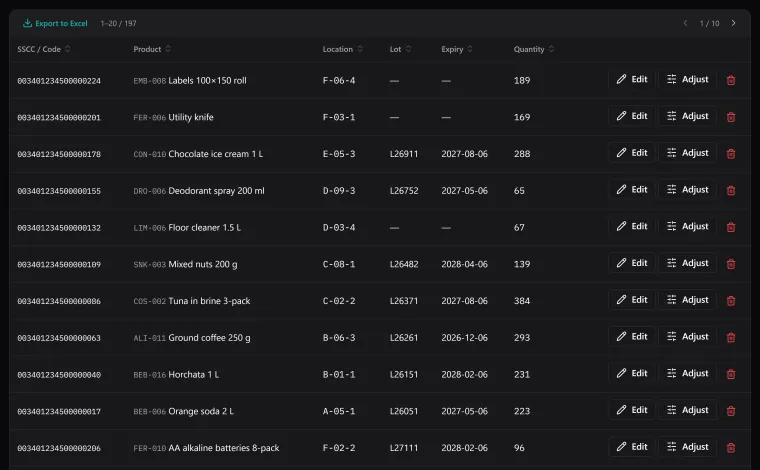Image resolution: width=760 pixels, height=470 pixels.
Task: Delete the Horchata 1 L row
Action: (x=731, y=375)
